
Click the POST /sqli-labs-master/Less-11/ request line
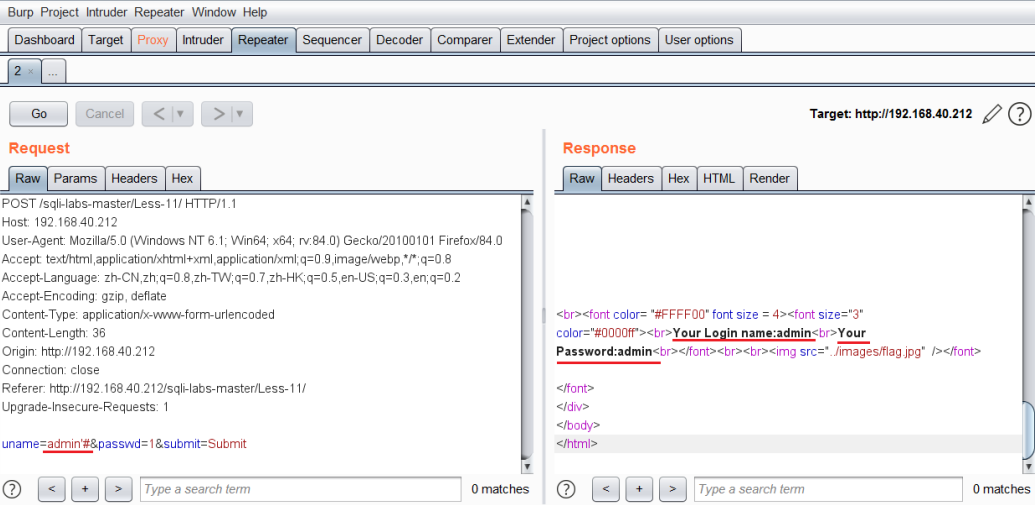119,204
